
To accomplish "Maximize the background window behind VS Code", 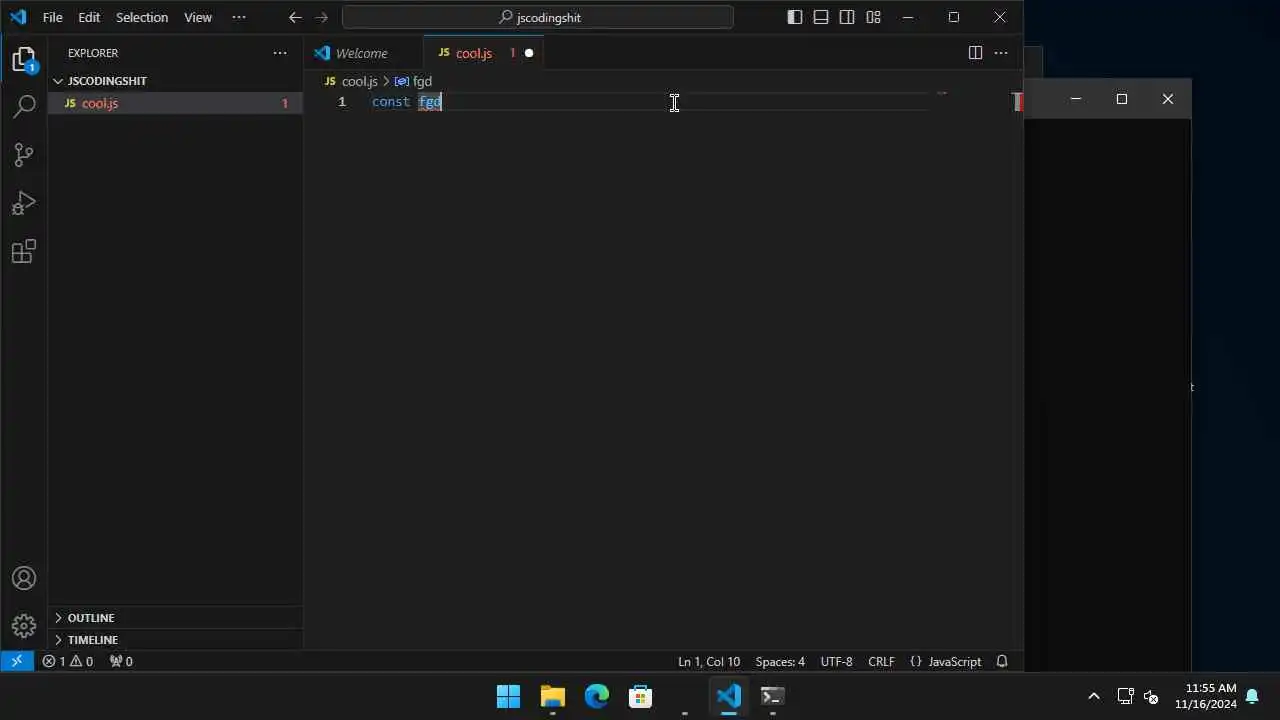I will point(1122,99).
